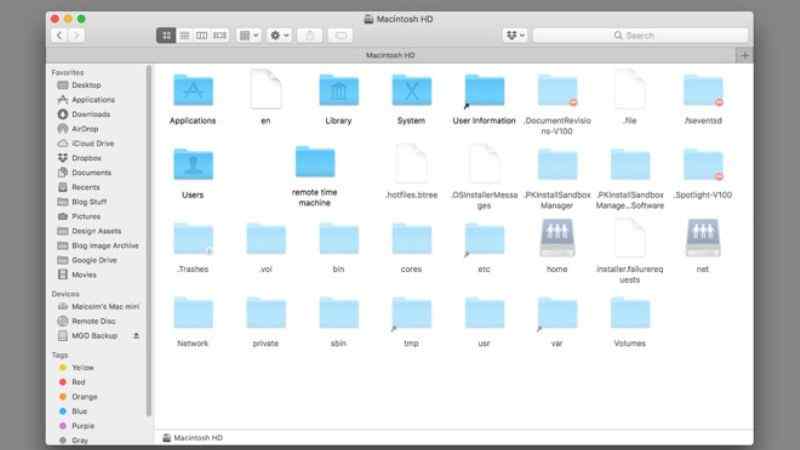Select the usr folder
This screenshot has width=800, height=450.
coord(484,313)
